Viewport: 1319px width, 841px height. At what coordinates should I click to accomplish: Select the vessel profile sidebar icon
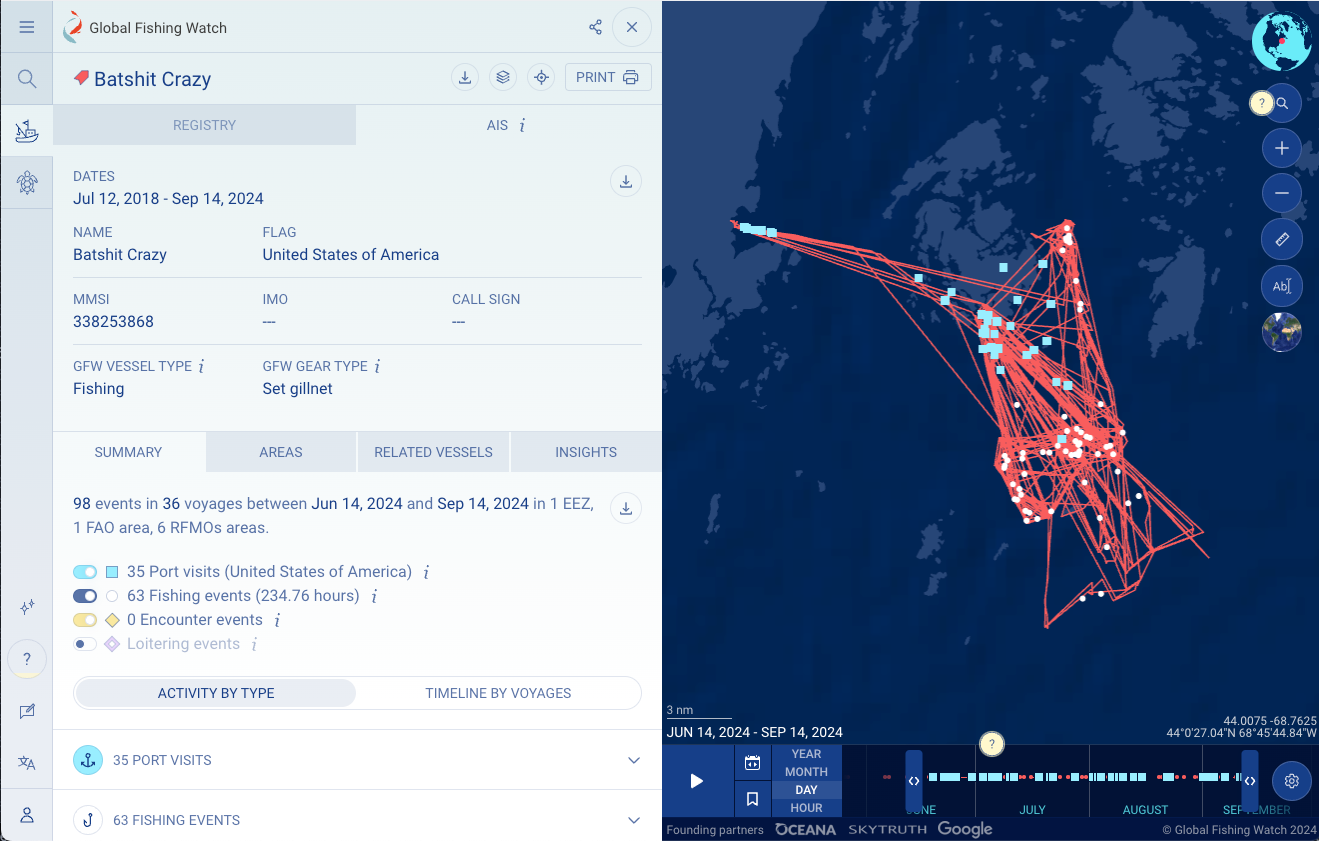point(27,130)
